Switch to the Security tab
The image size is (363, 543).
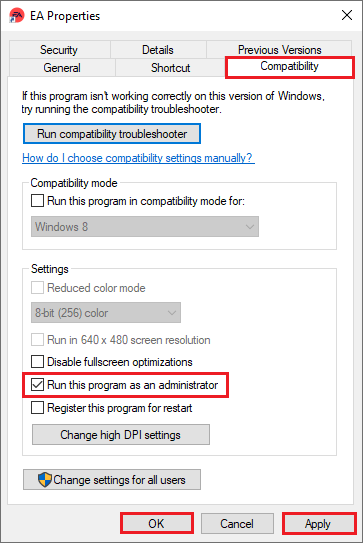click(59, 50)
